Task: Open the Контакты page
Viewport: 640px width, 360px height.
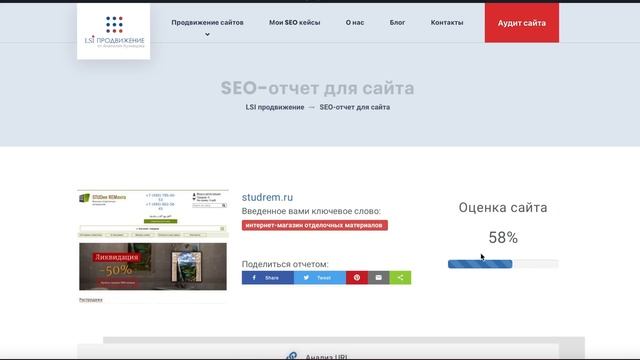Action: [x=447, y=22]
